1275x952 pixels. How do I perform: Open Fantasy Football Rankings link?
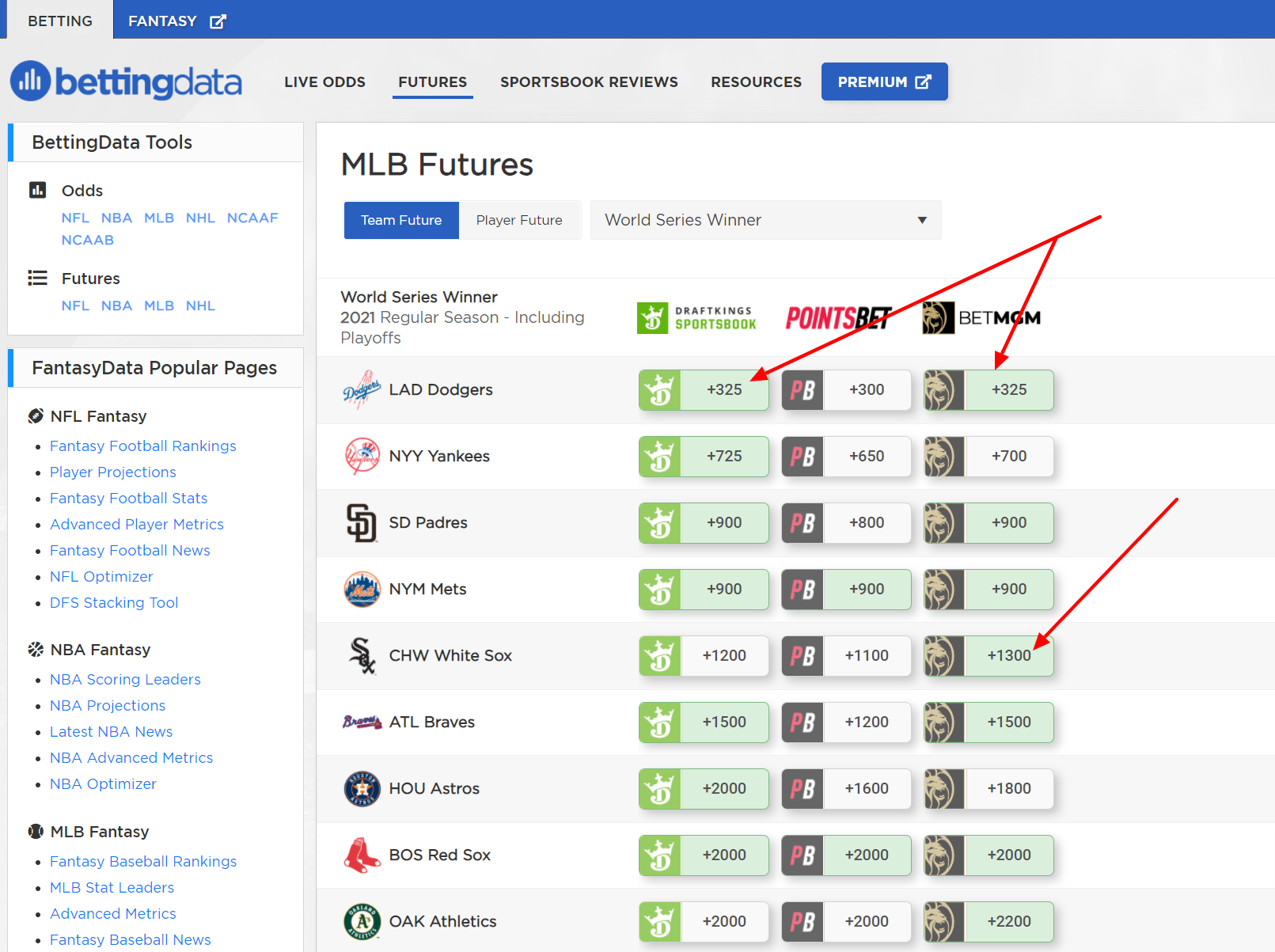pos(143,446)
